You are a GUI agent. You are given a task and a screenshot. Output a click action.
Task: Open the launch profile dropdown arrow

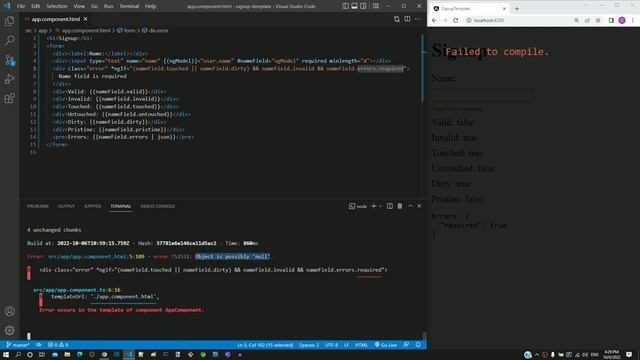coord(380,206)
